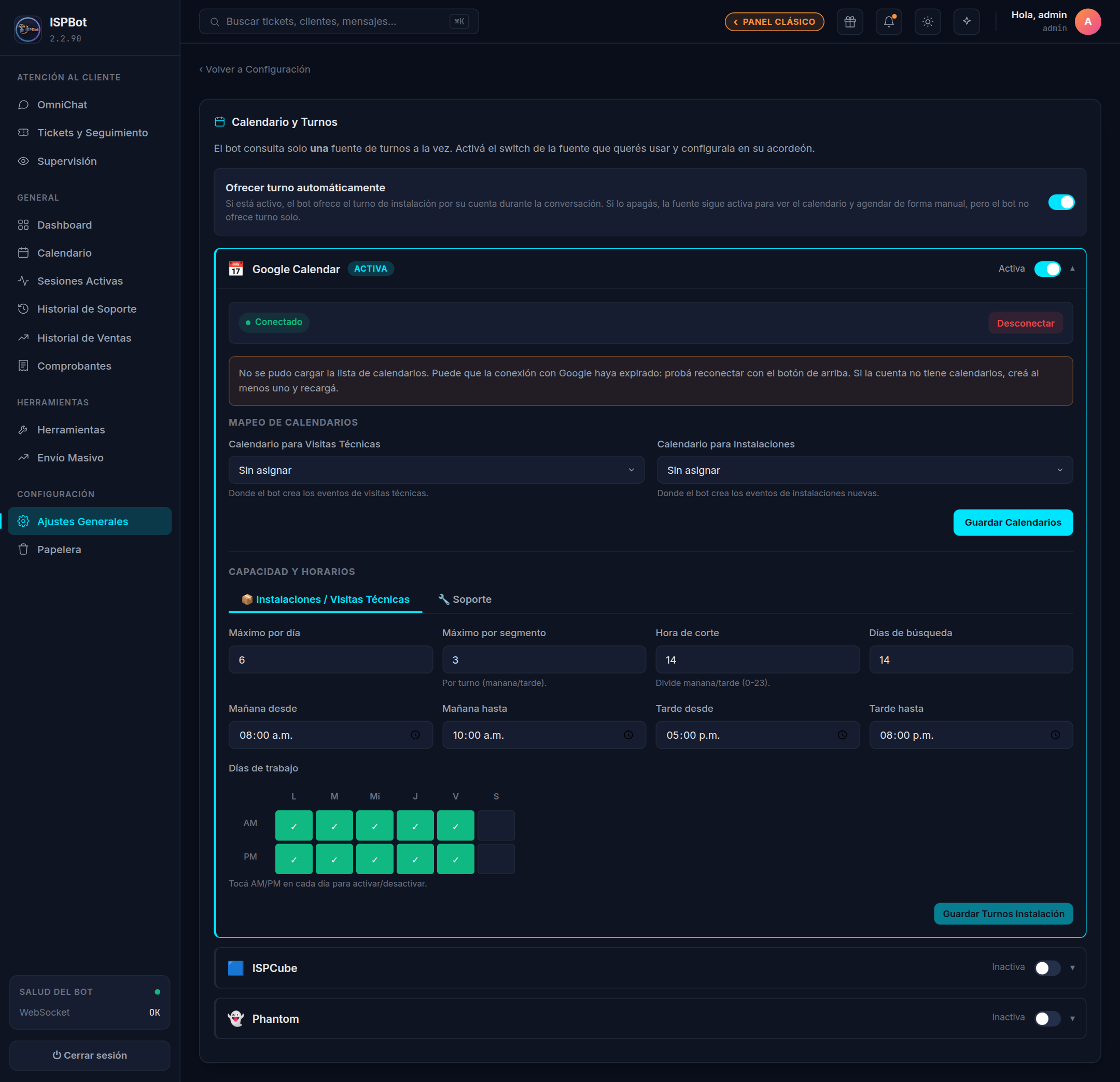Screen dimensions: 1120x1082
Task: Uncheck Wednesday PM work slot
Action: (375, 859)
